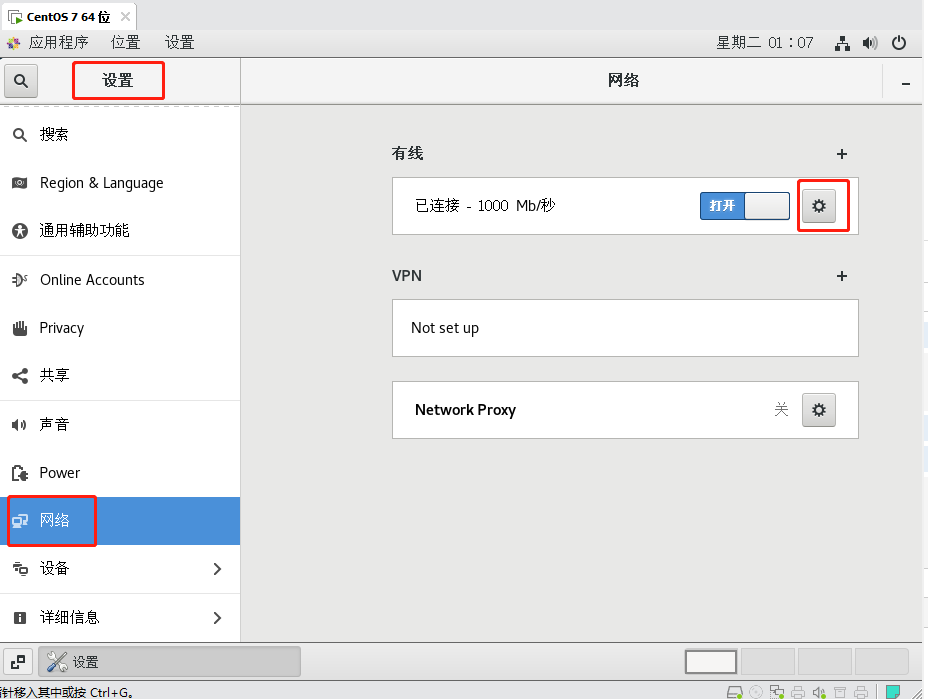Open Privacy settings

click(x=120, y=328)
